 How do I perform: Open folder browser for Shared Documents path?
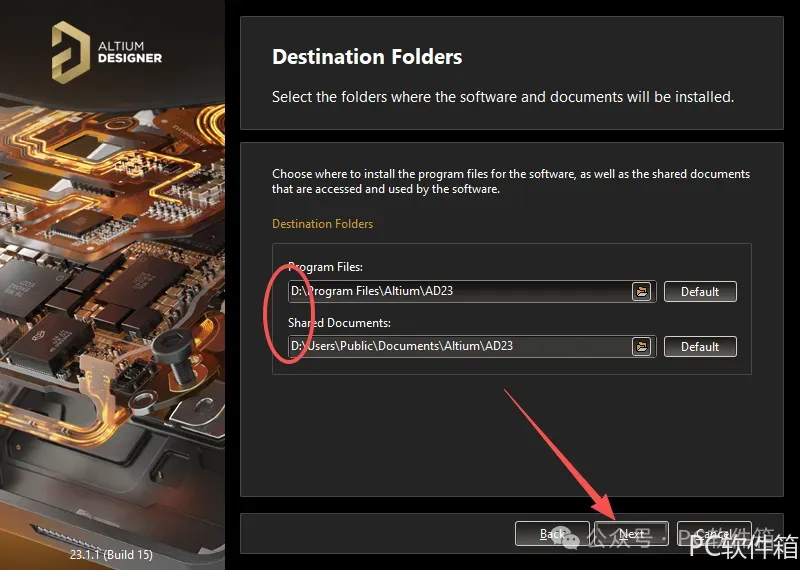pos(642,346)
